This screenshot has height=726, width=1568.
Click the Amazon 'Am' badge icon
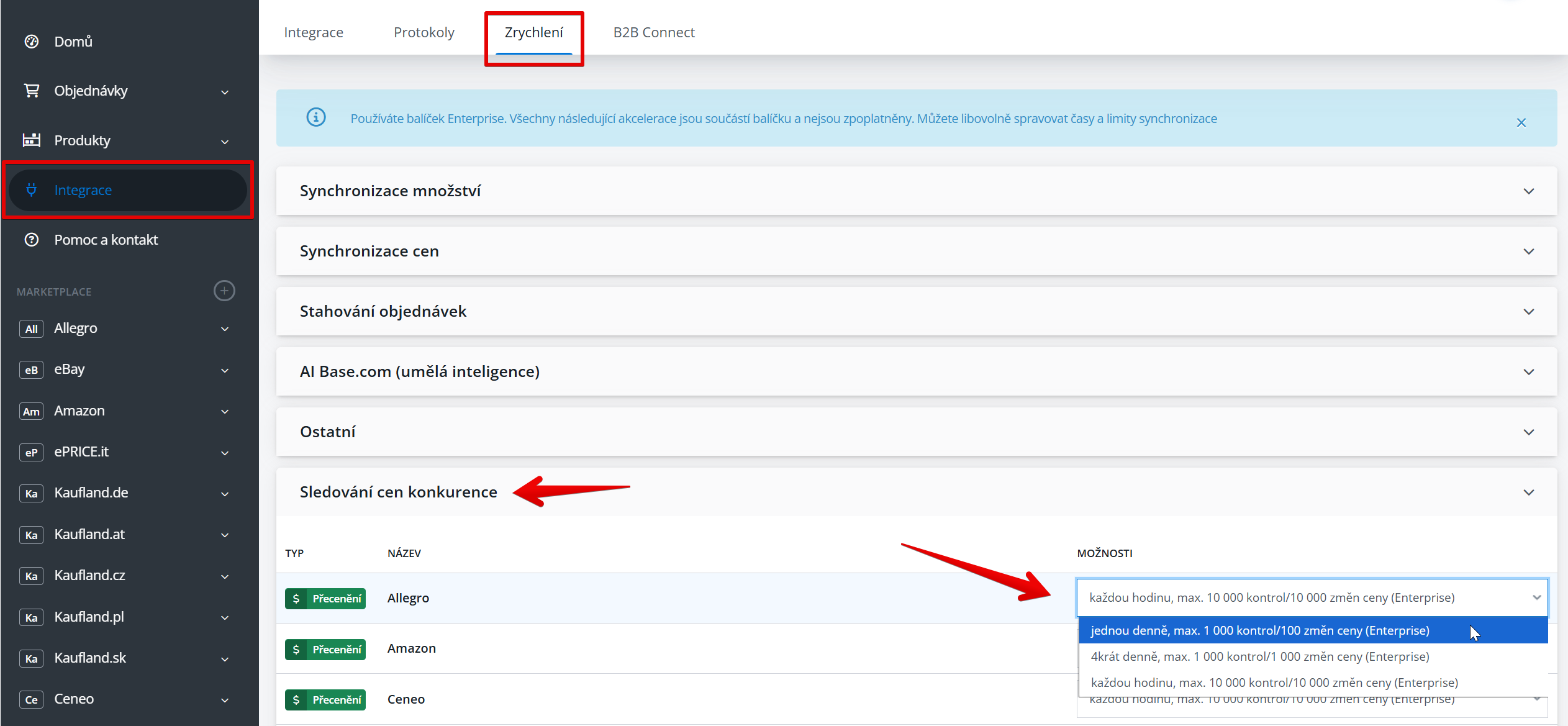(x=32, y=411)
